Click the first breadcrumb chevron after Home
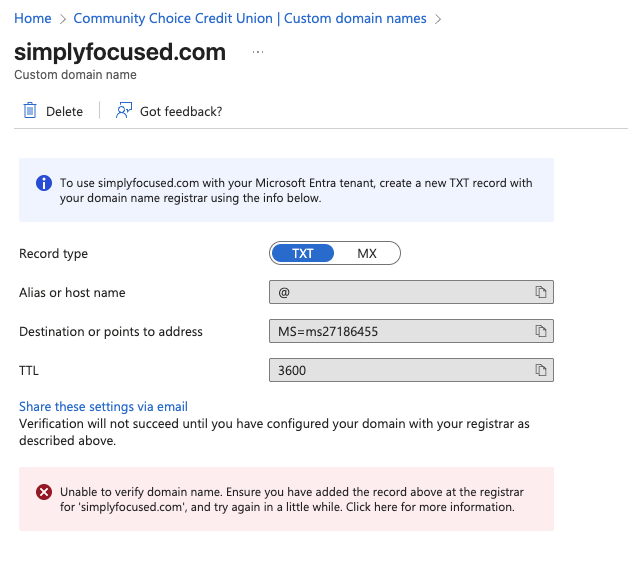Viewport: 628px width, 570px height. pos(62,19)
